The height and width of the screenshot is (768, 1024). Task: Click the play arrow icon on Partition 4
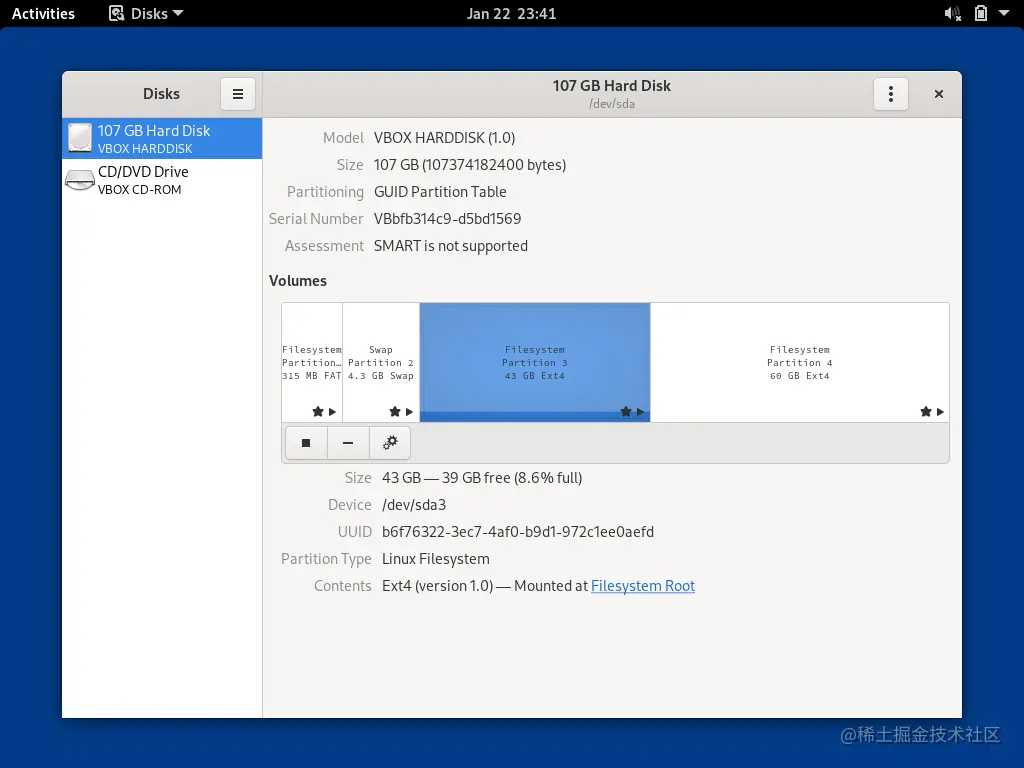coord(940,411)
